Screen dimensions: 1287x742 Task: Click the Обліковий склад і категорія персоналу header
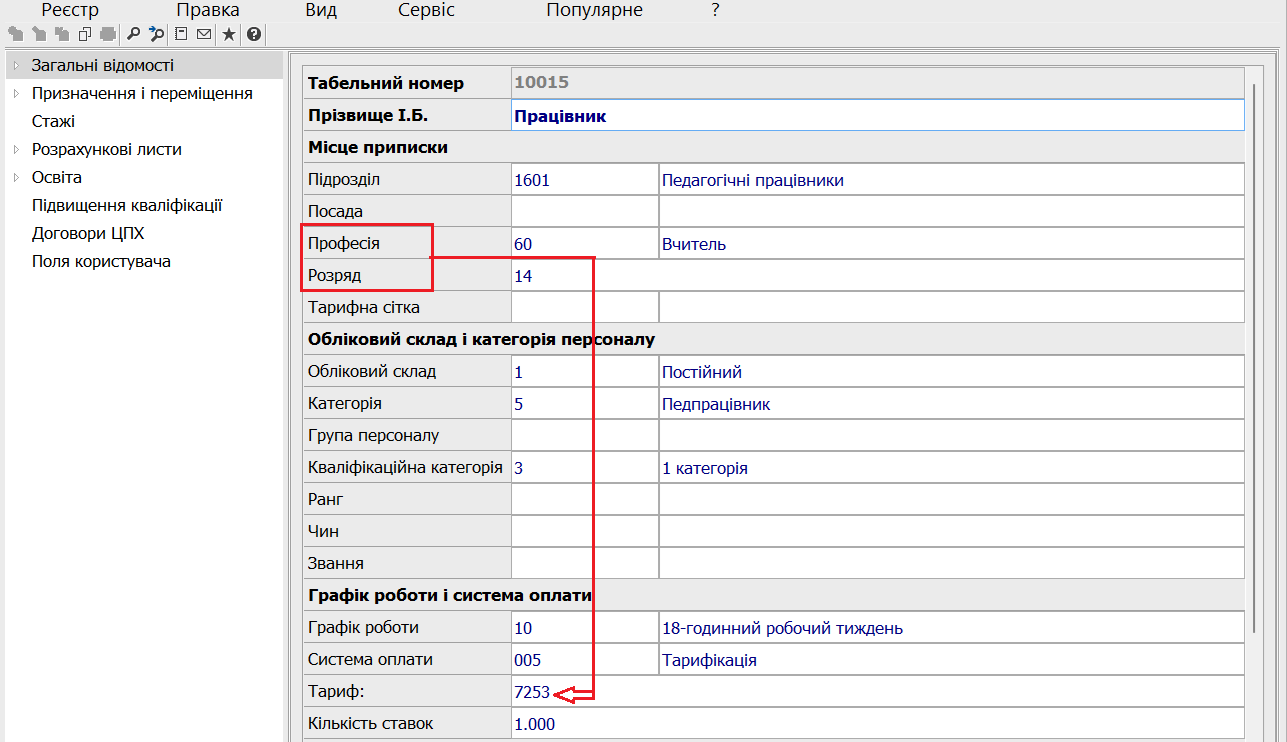pos(773,340)
